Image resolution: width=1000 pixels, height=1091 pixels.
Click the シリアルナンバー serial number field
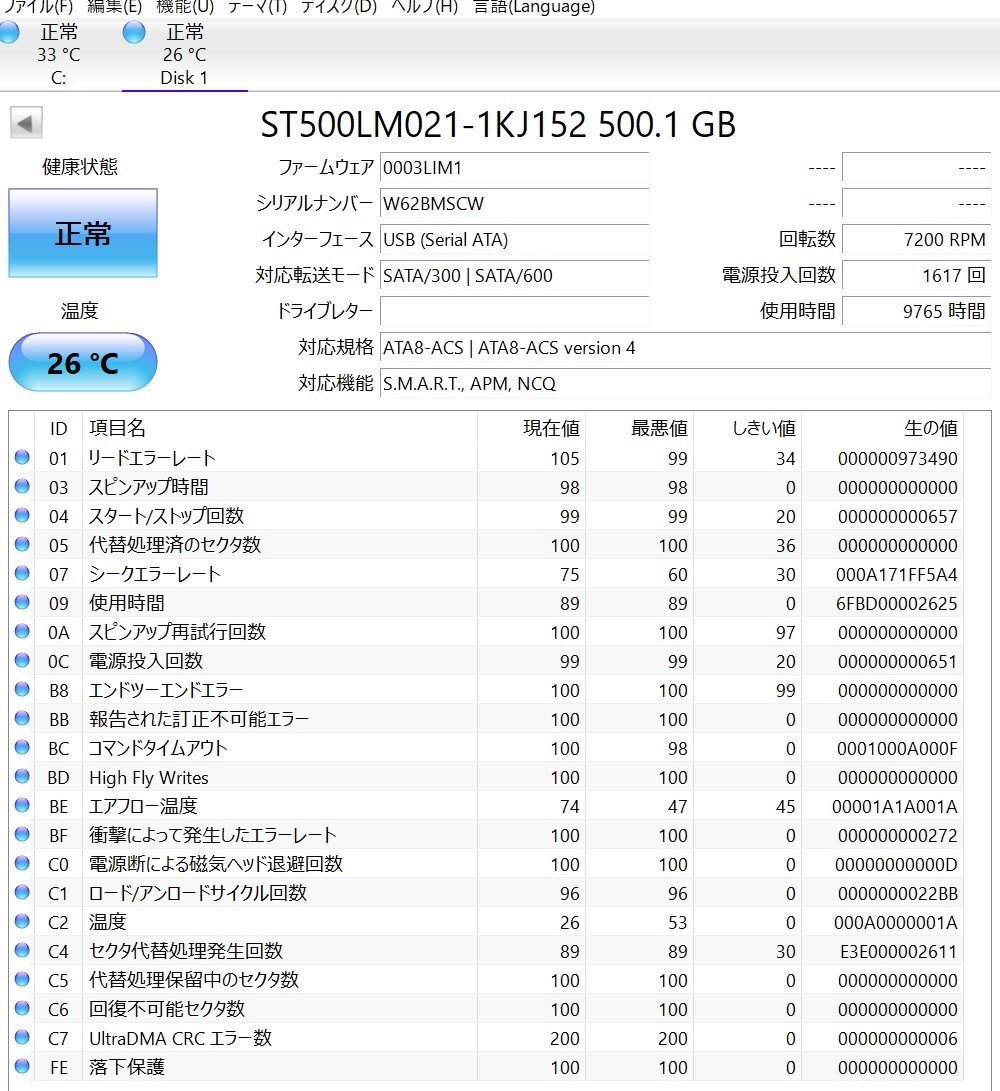tap(515, 204)
